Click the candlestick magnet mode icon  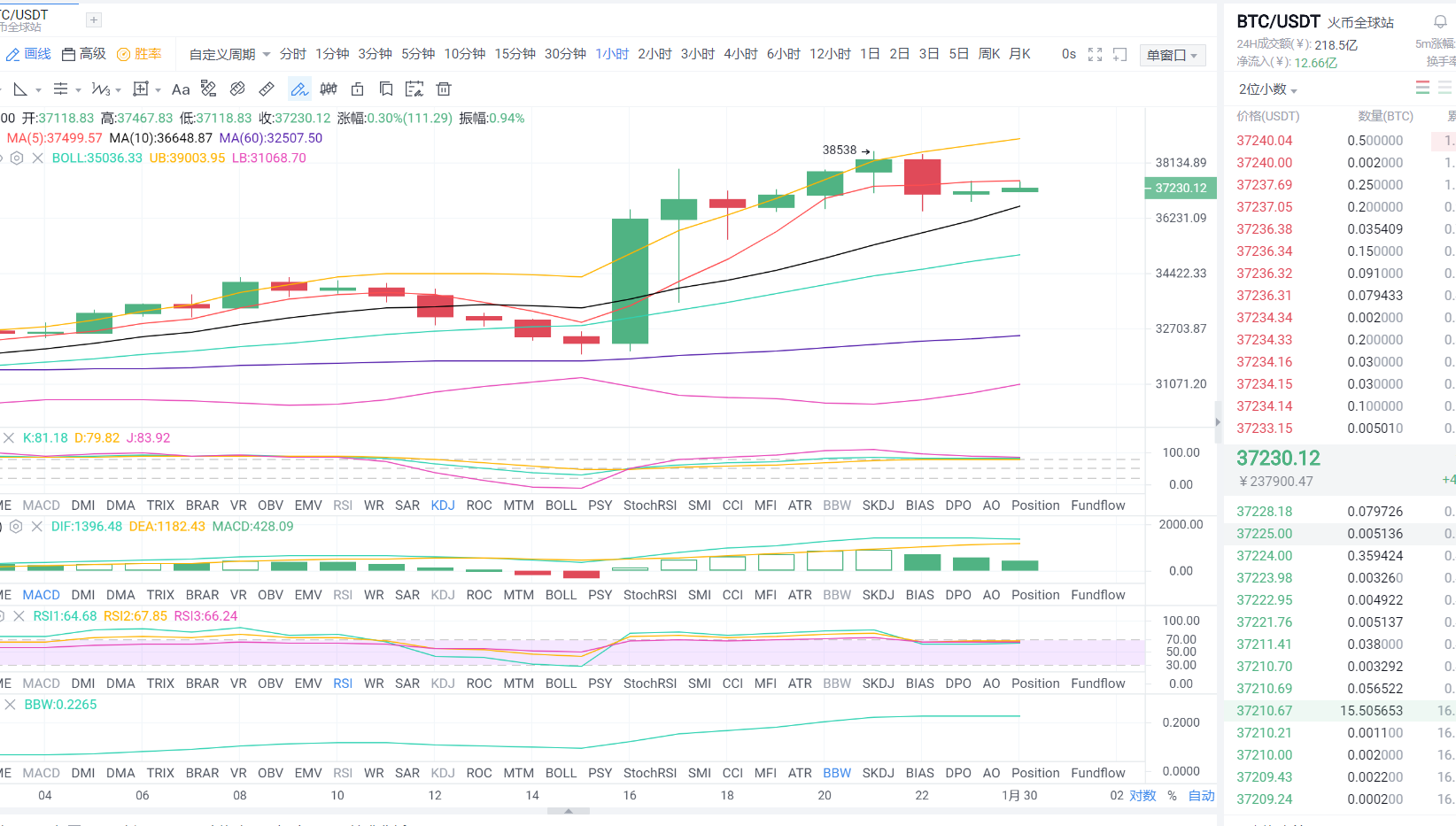pyautogui.click(x=329, y=89)
